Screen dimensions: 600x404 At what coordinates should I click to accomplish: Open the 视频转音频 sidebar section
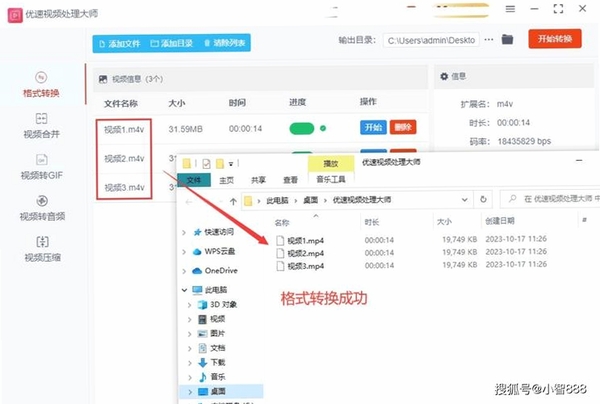click(42, 208)
